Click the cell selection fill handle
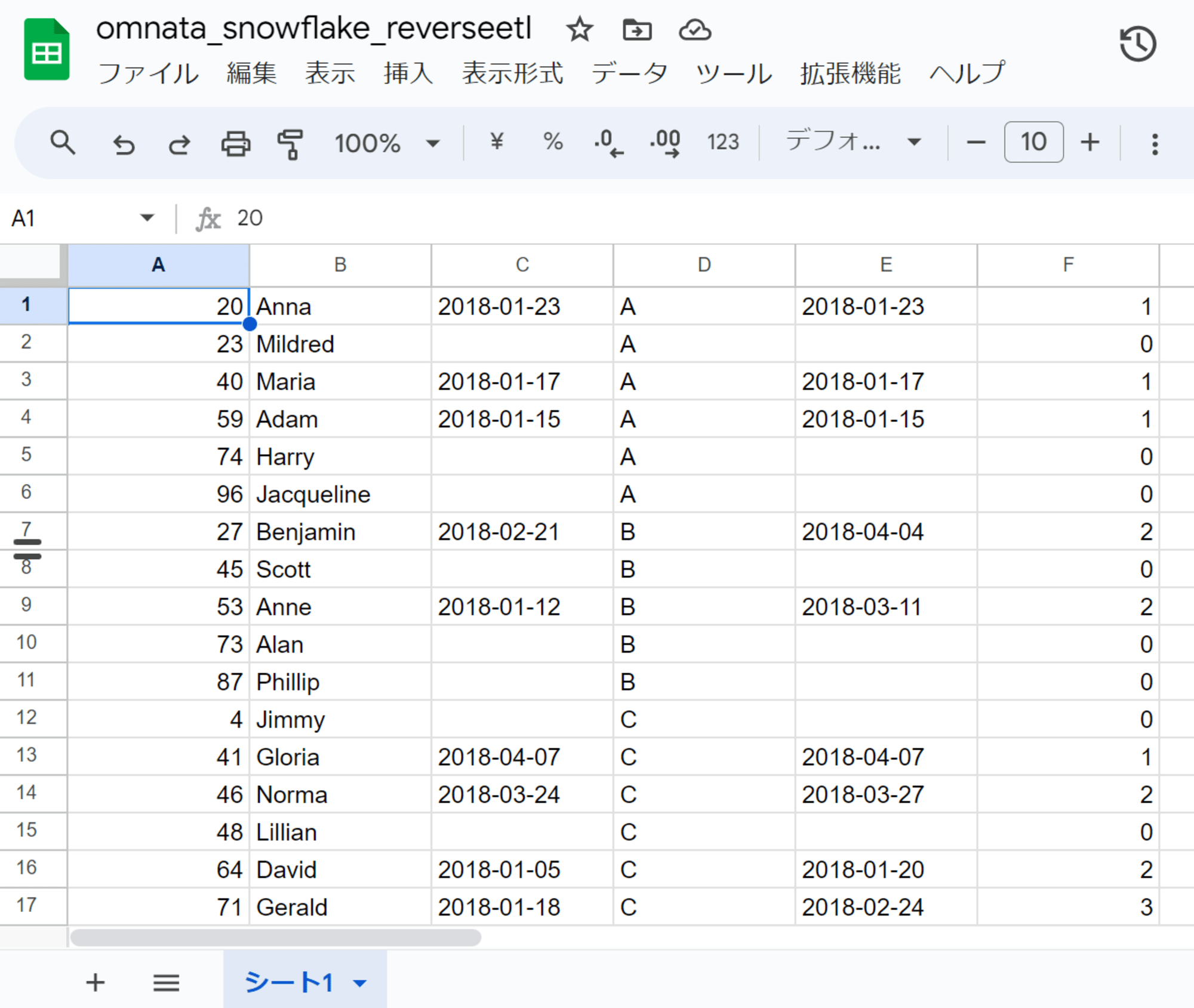Viewport: 1194px width, 1008px height. tap(250, 324)
